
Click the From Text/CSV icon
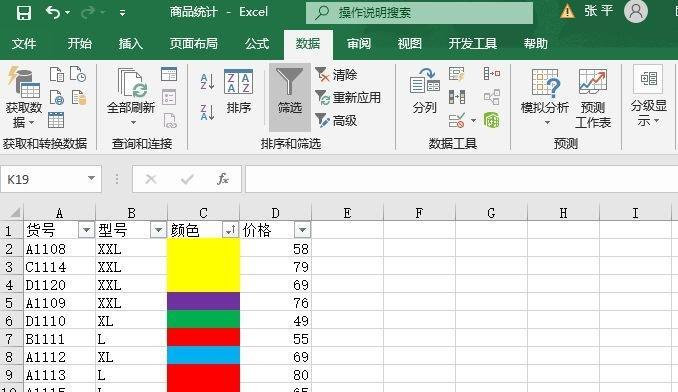pyautogui.click(x=57, y=74)
